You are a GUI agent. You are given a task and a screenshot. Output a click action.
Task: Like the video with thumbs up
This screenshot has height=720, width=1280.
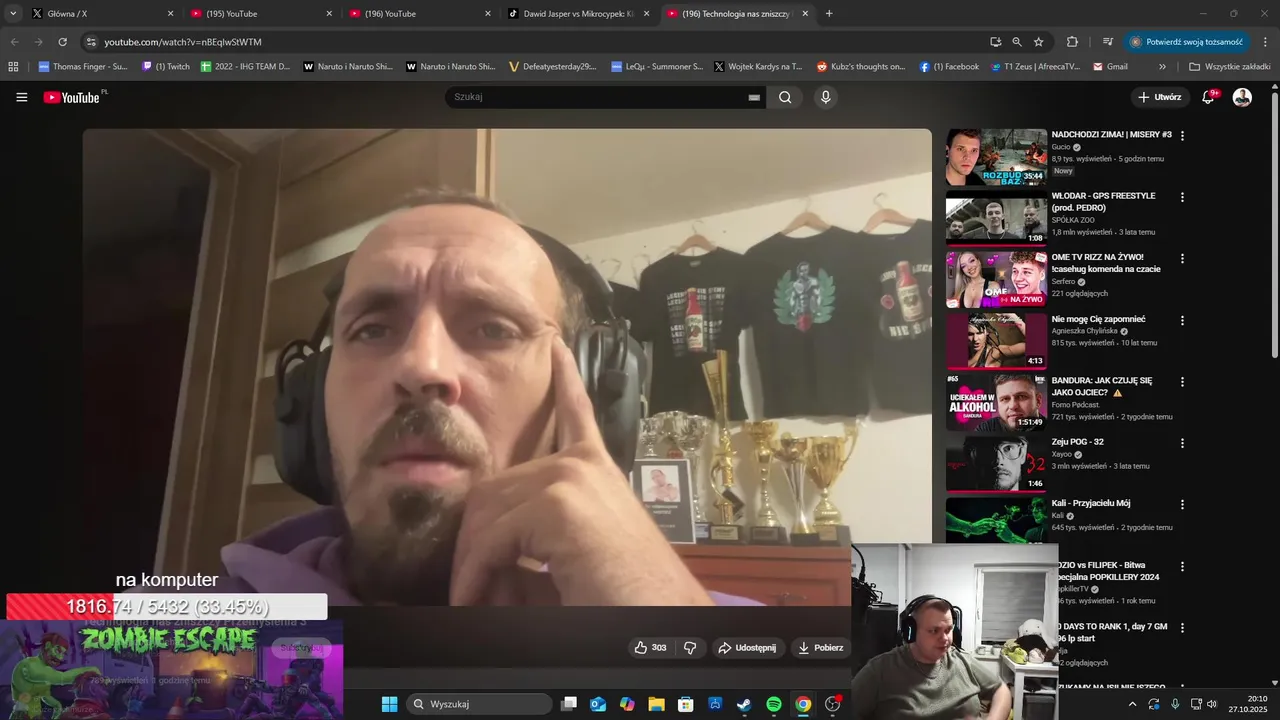click(650, 648)
